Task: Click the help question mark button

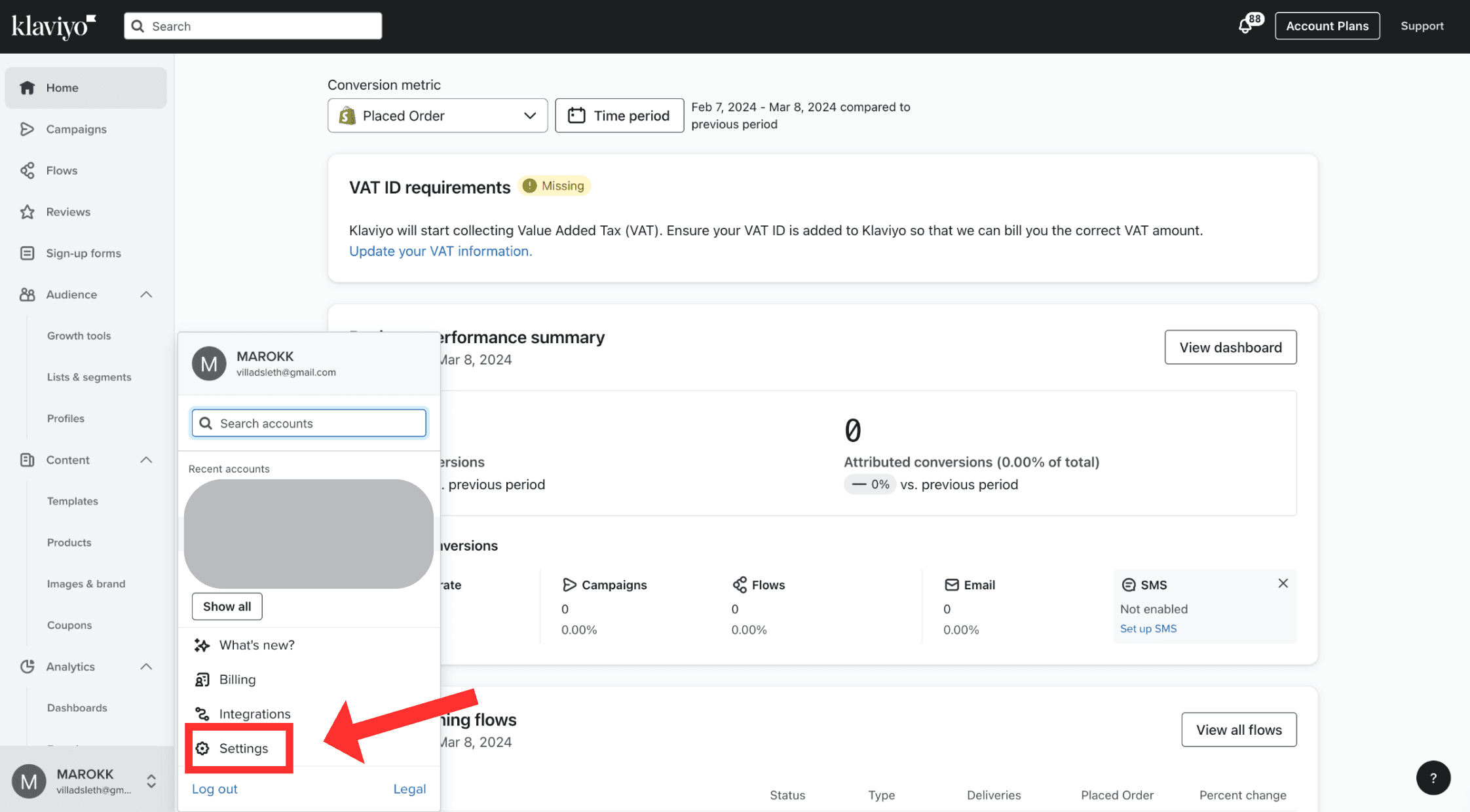Action: (1433, 778)
